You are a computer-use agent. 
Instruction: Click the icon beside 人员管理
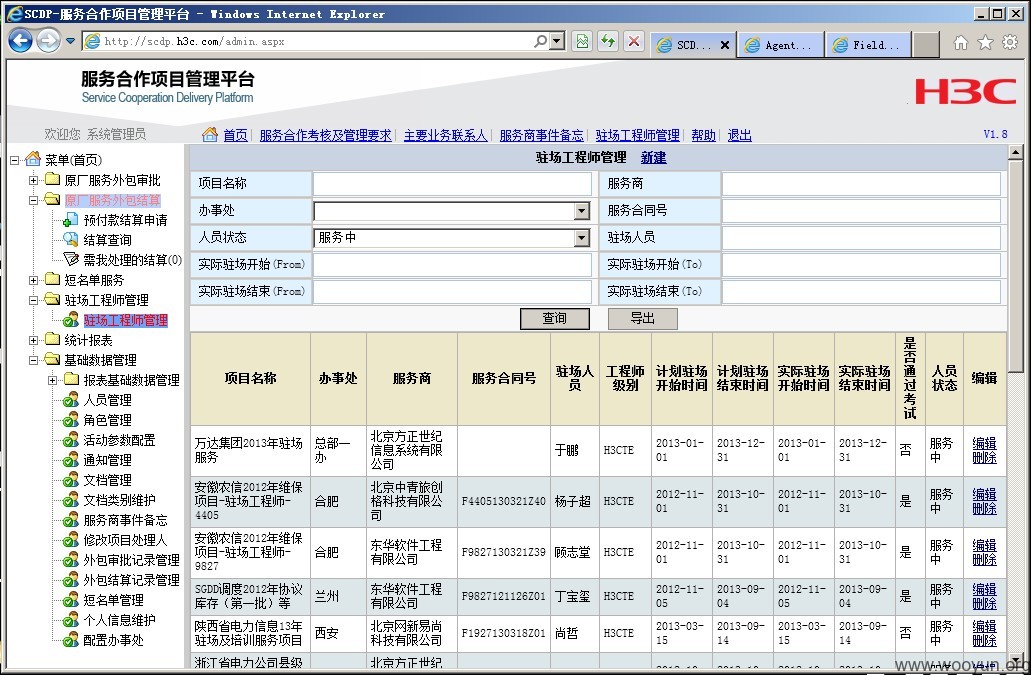pos(70,400)
